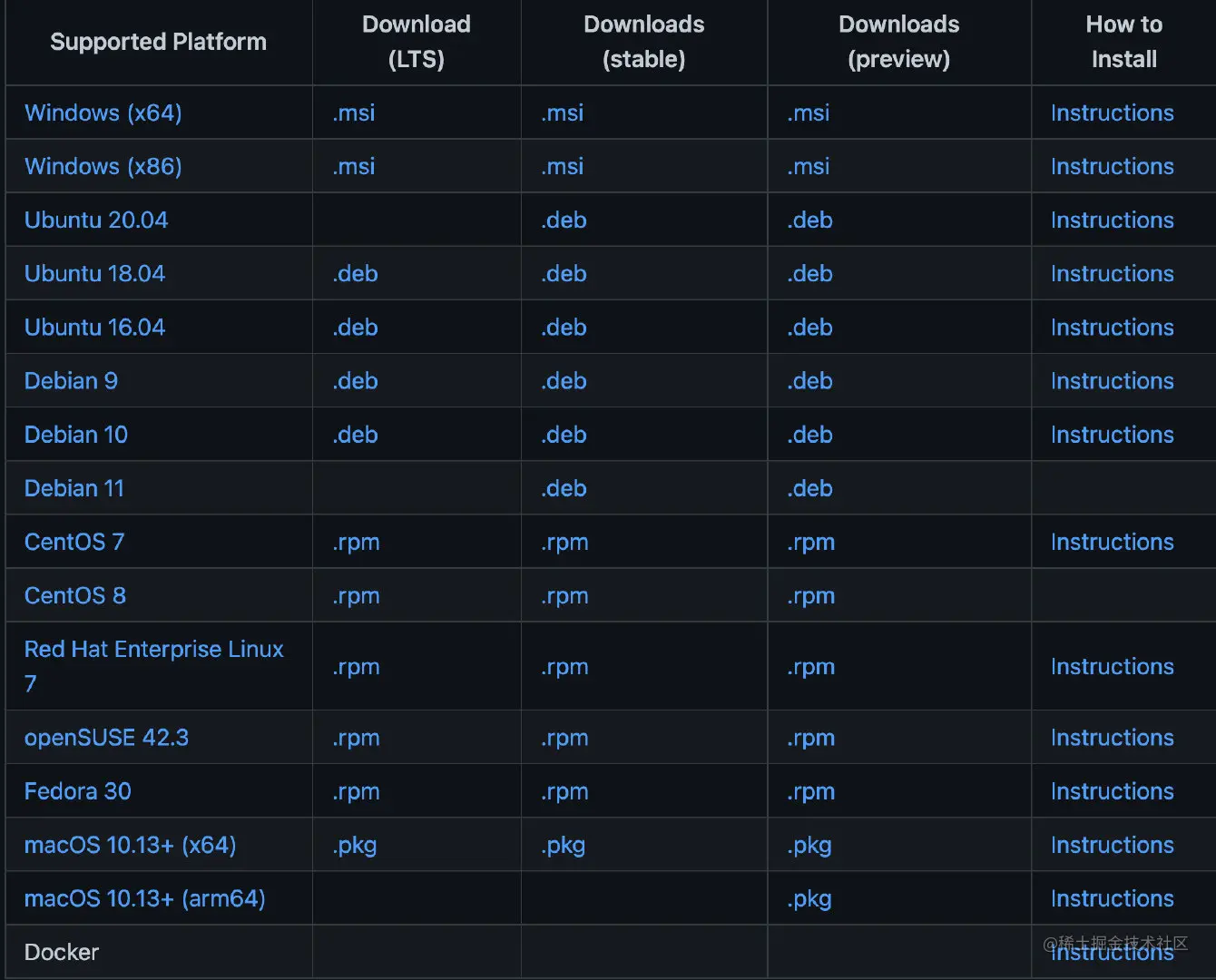Download the stable .deb for Ubuntu 20.04
The height and width of the screenshot is (980, 1216).
coord(564,220)
